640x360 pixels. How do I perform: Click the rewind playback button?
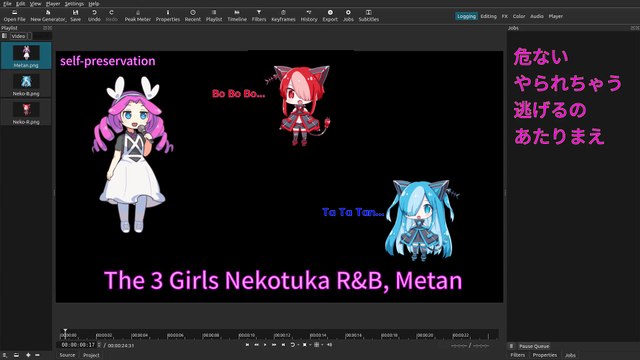coord(256,345)
